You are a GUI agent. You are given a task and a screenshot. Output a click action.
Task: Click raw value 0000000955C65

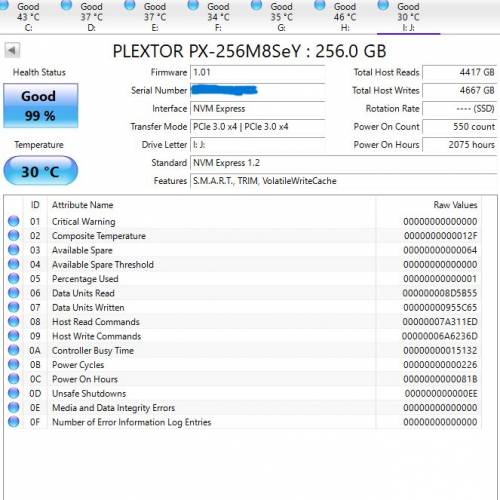click(x=440, y=308)
